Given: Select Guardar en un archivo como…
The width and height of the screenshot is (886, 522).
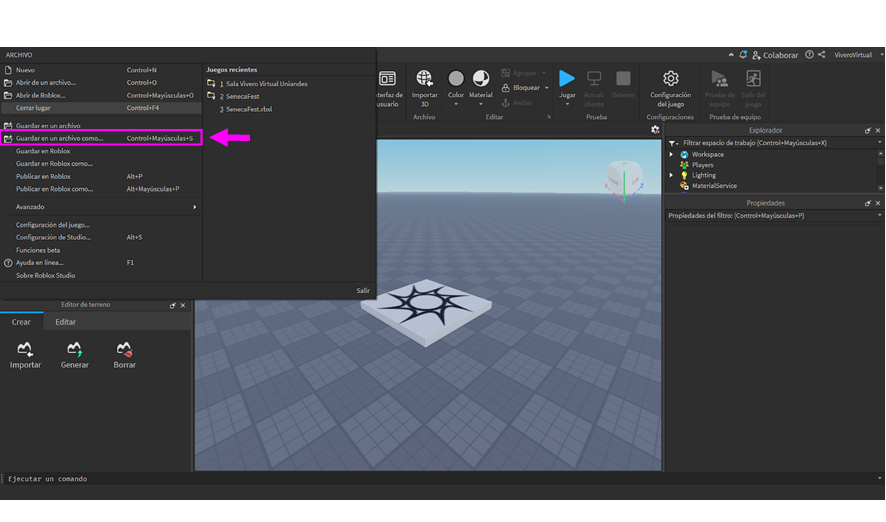Looking at the screenshot, I should [x=60, y=138].
